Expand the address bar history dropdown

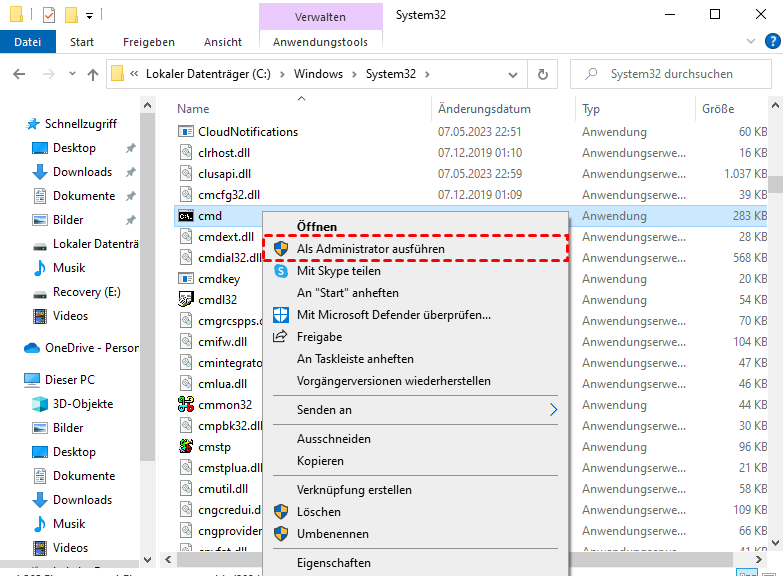513,75
